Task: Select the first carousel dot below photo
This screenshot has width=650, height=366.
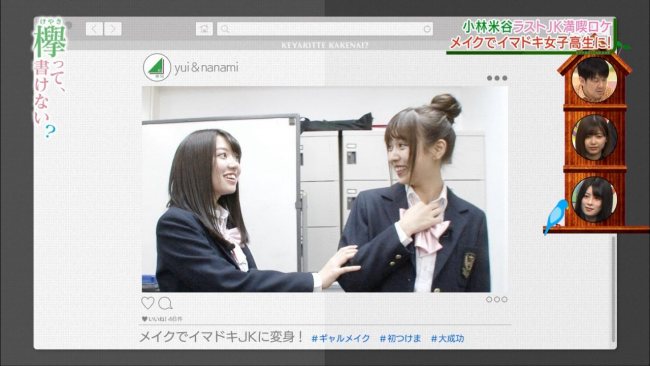Action: [489, 299]
